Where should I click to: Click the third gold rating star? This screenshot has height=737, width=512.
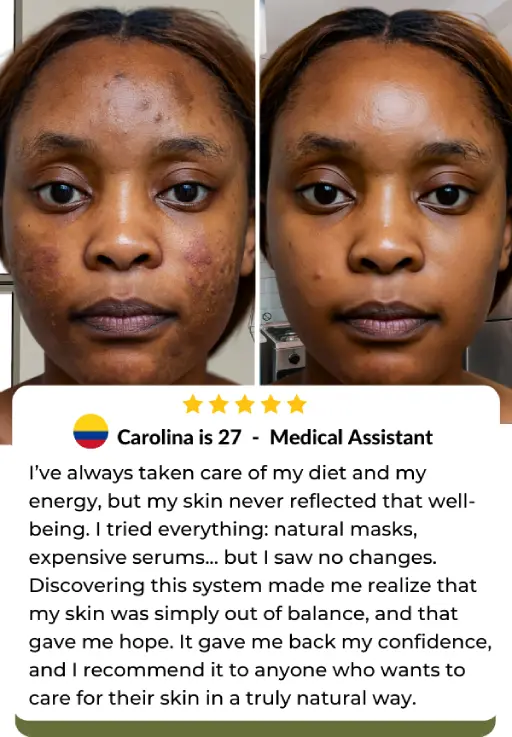tap(245, 404)
